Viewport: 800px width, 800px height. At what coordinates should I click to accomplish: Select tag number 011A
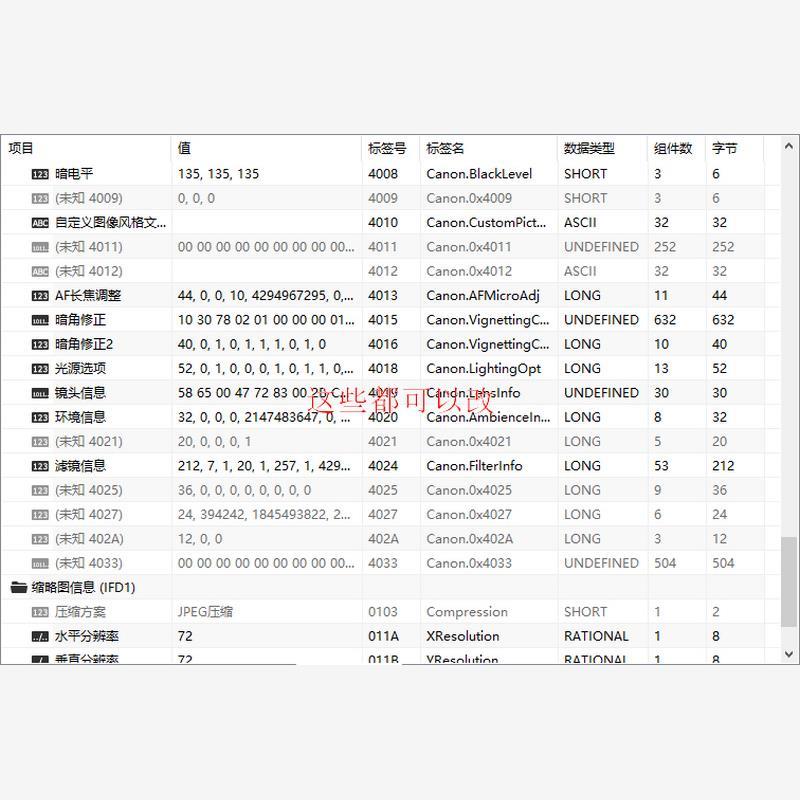click(x=383, y=636)
